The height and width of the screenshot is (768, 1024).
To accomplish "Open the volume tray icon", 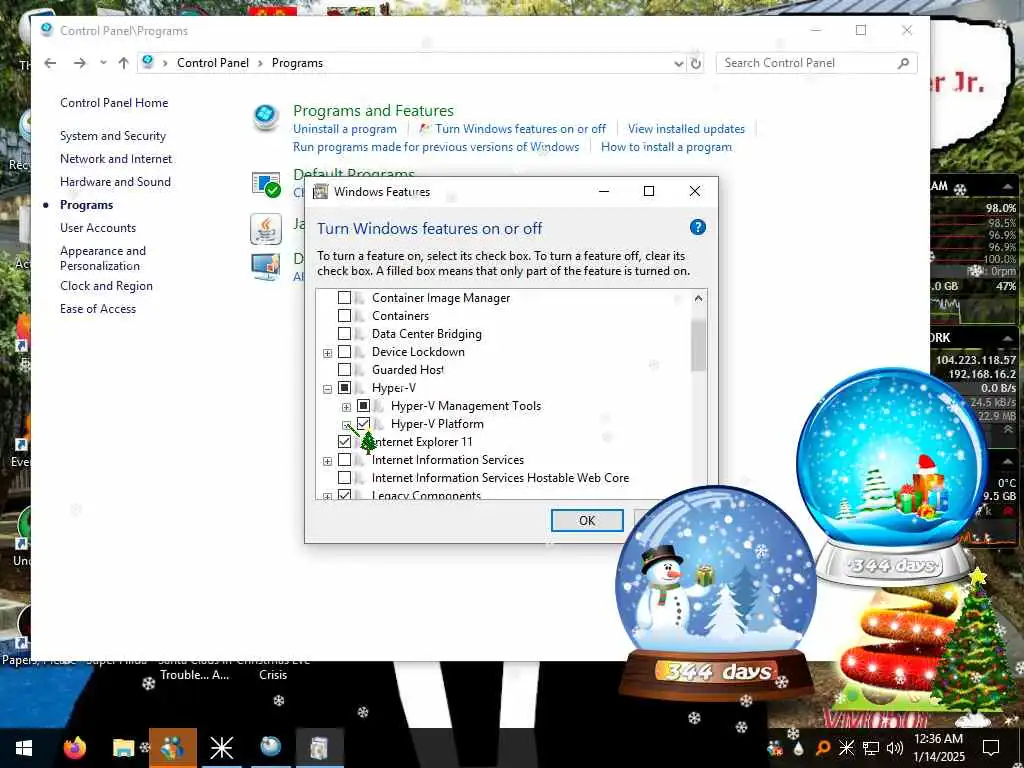I will [x=895, y=748].
